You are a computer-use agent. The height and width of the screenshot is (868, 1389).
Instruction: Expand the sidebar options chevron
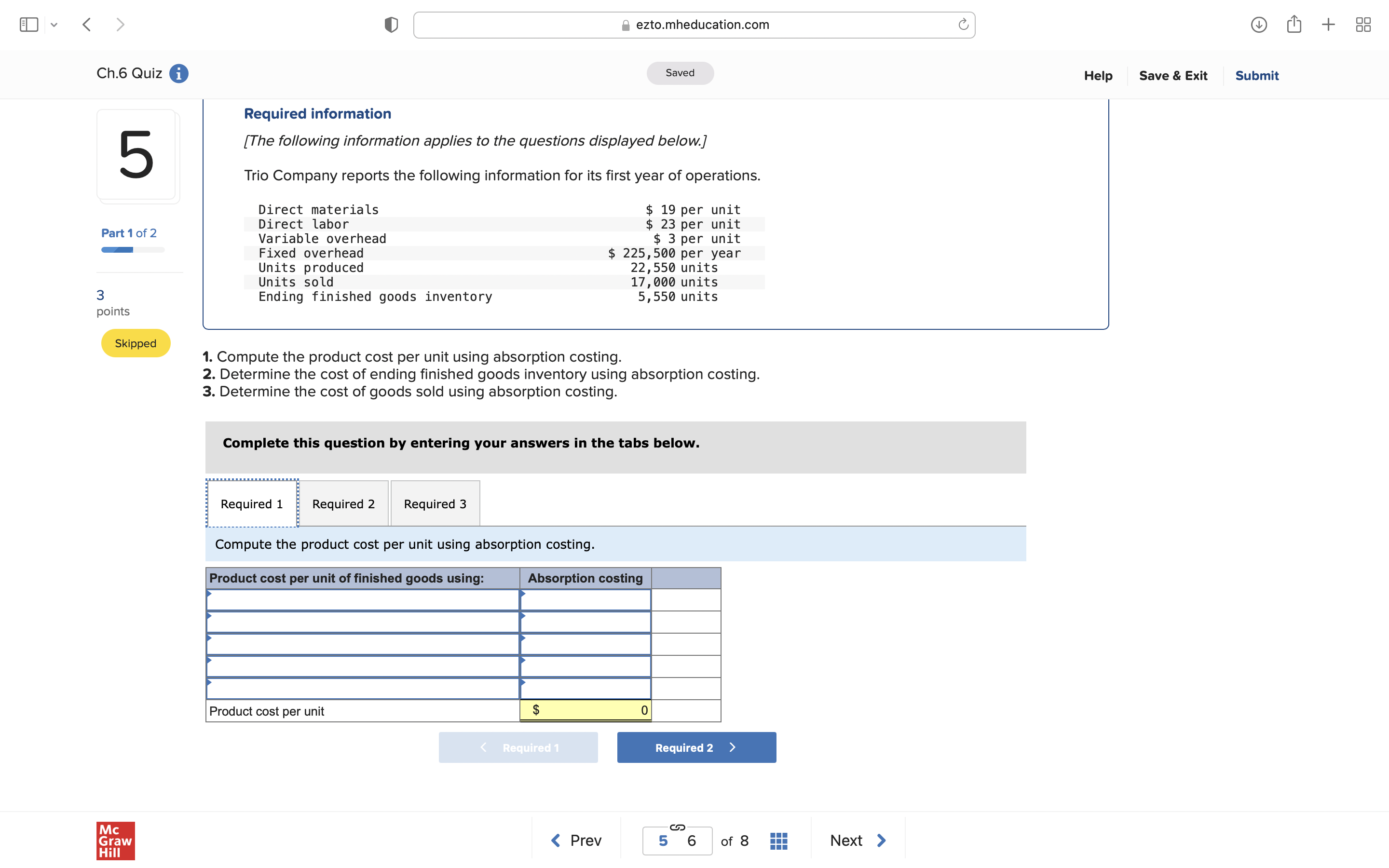54,25
